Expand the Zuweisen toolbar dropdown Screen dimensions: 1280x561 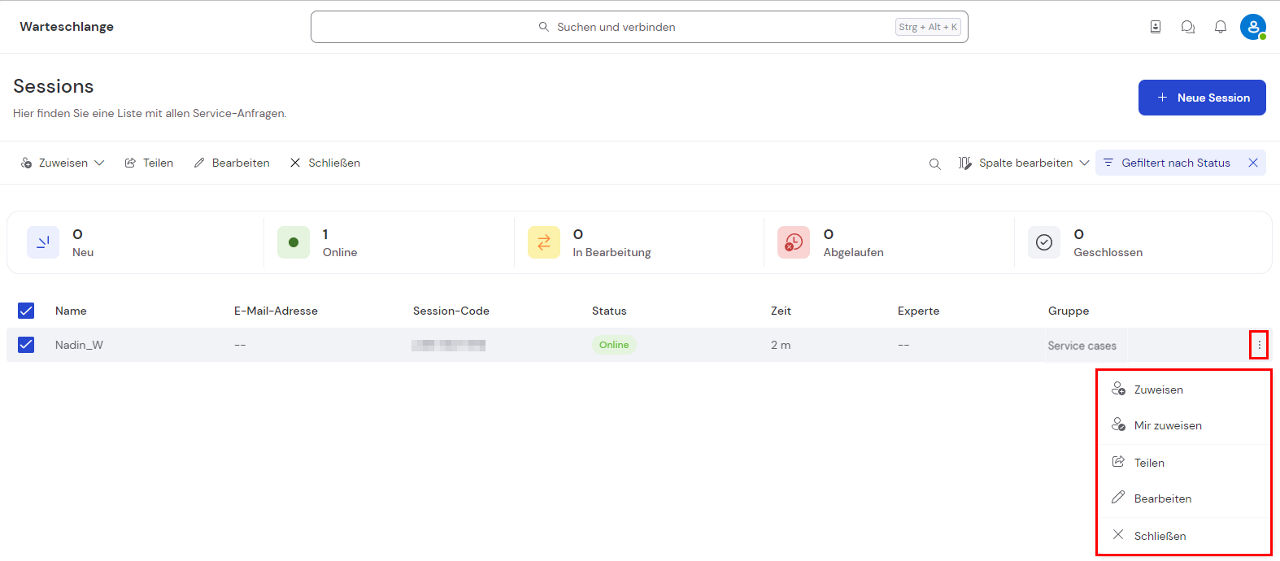pos(62,163)
